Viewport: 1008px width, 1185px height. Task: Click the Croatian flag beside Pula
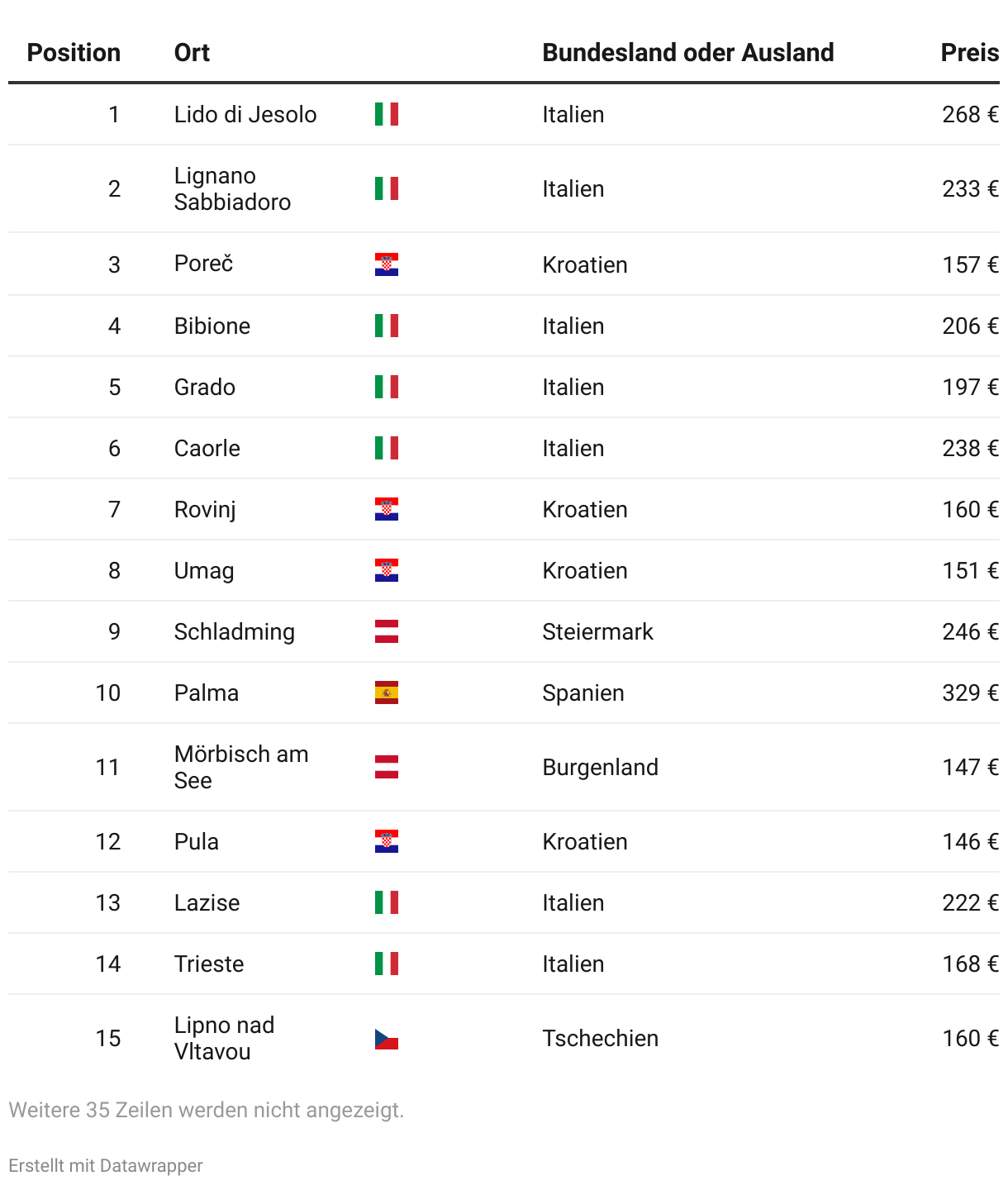(386, 841)
